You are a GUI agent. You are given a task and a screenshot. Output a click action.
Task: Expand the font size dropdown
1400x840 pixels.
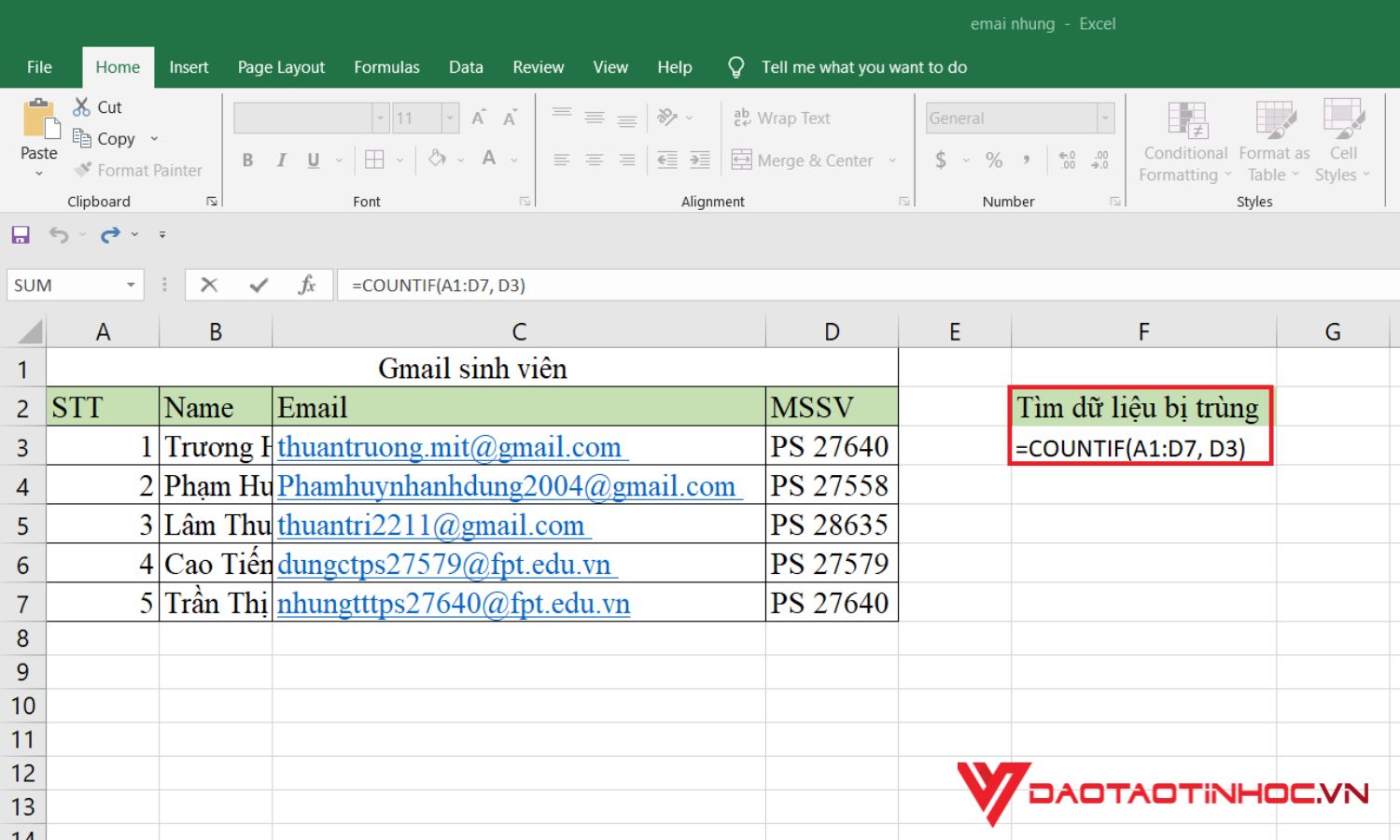(450, 118)
